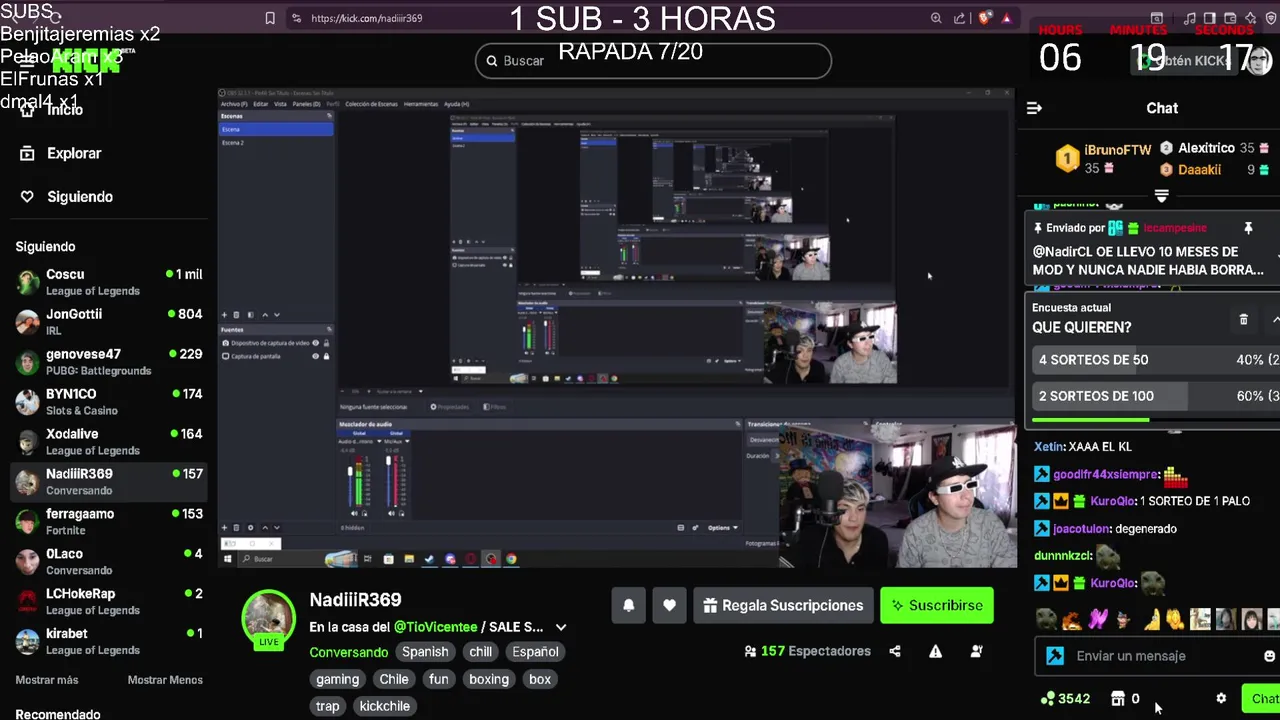Open the emoji picker in chat input
Screen dimensions: 1280x720
(x=1269, y=656)
